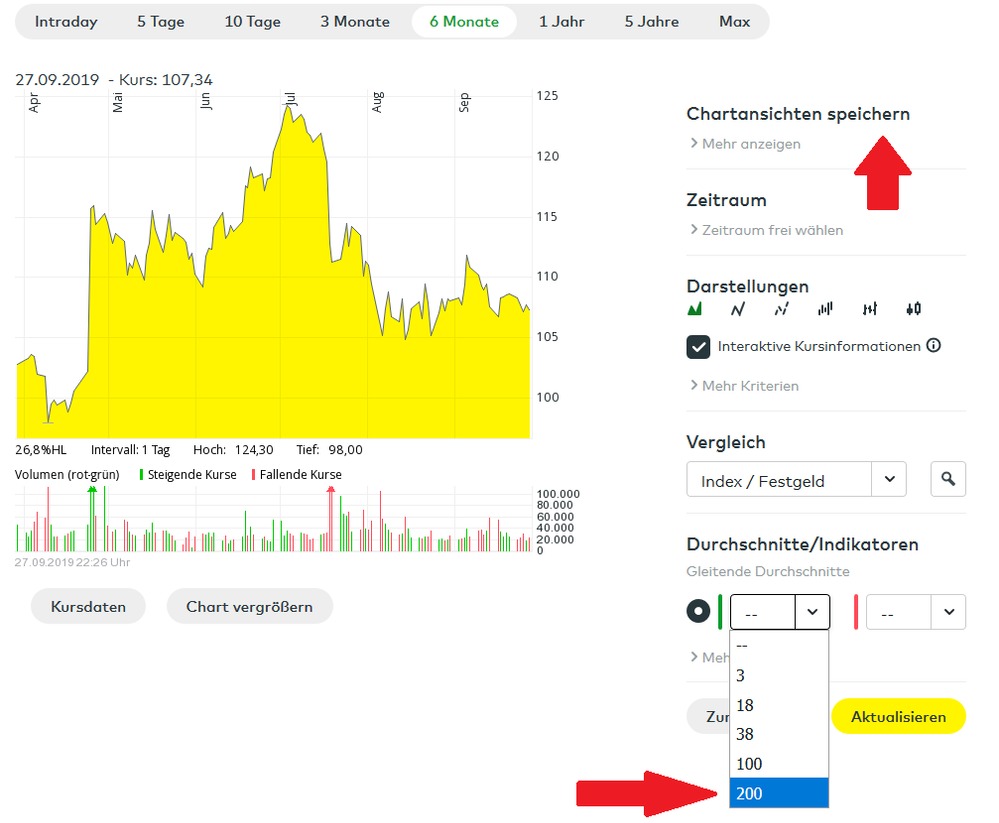Viewport: 999px width, 823px height.
Task: Click info icon next to Interaktive Kursinformationen
Action: pyautogui.click(x=934, y=346)
